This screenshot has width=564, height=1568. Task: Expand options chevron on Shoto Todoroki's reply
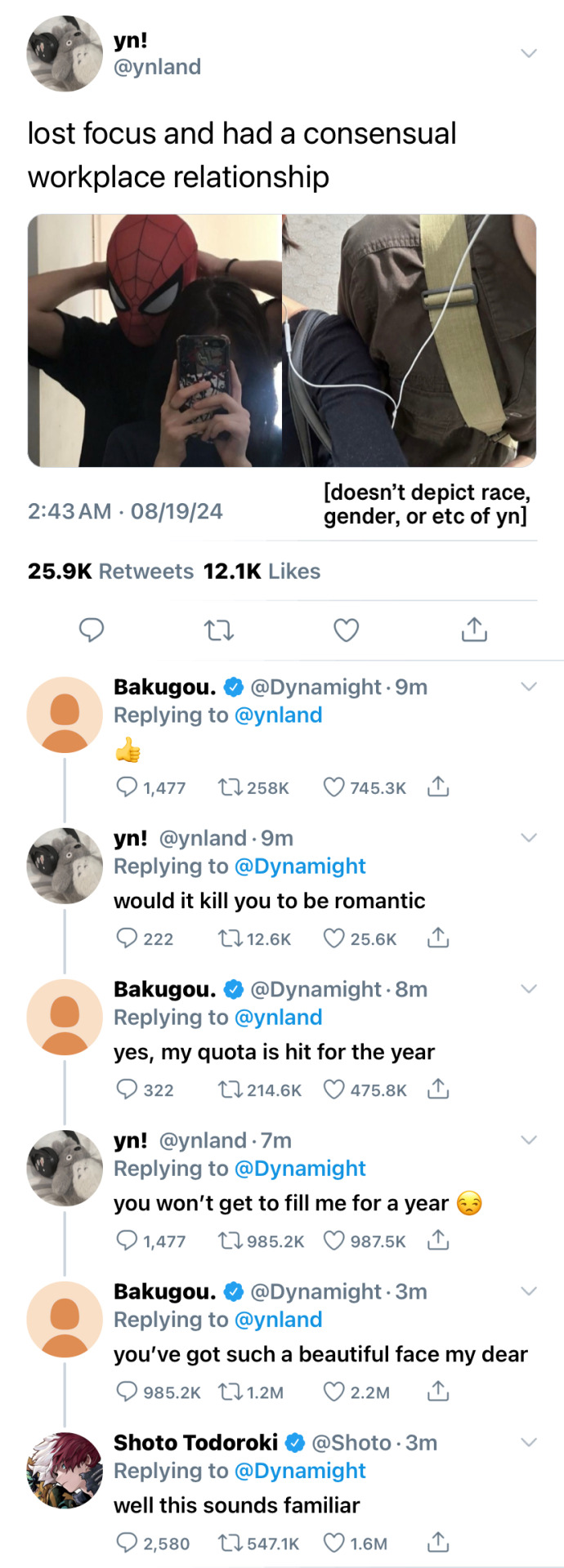click(529, 1442)
